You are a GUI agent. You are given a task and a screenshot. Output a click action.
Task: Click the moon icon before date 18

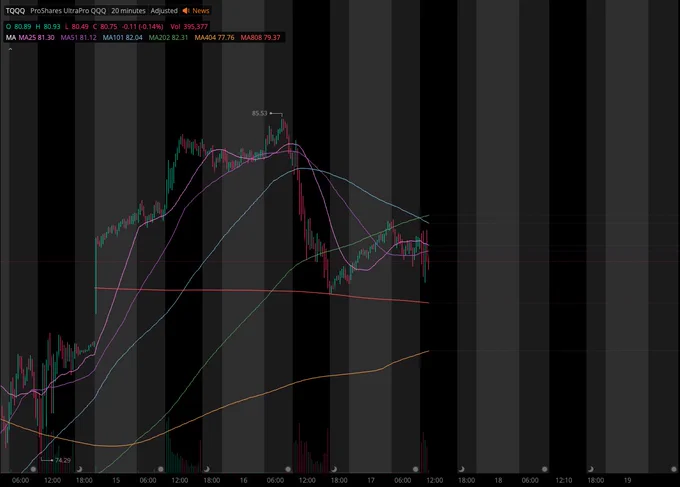461,469
